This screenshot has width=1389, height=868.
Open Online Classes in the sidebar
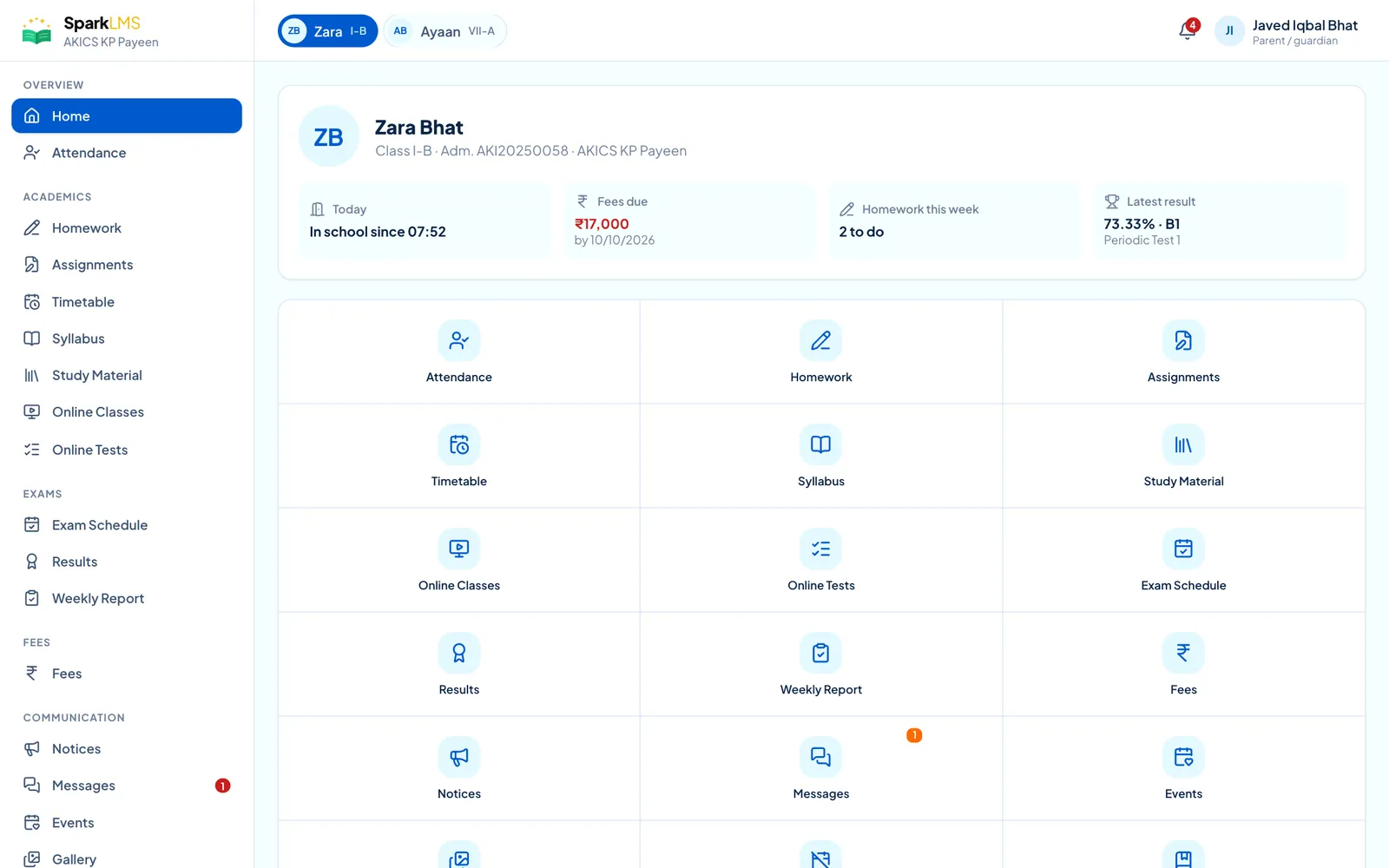127,412
